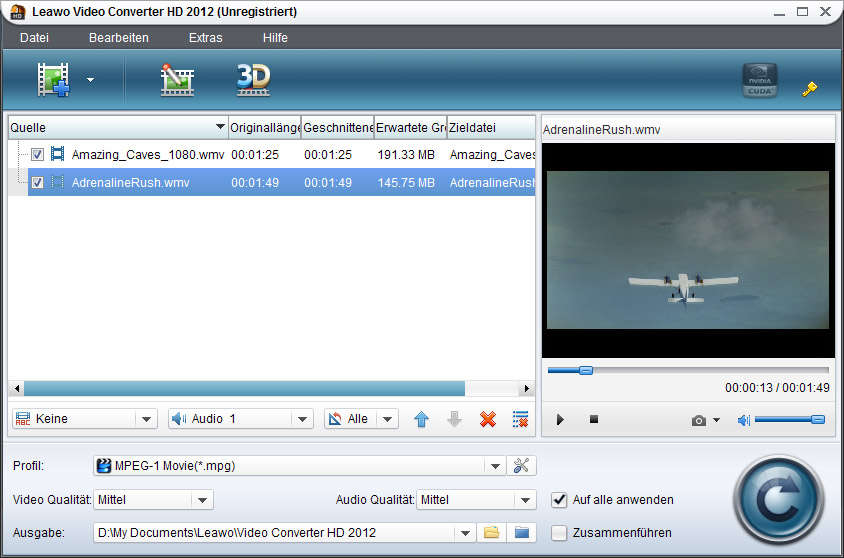Remove selected file with red X
844x558 pixels.
tap(488, 419)
